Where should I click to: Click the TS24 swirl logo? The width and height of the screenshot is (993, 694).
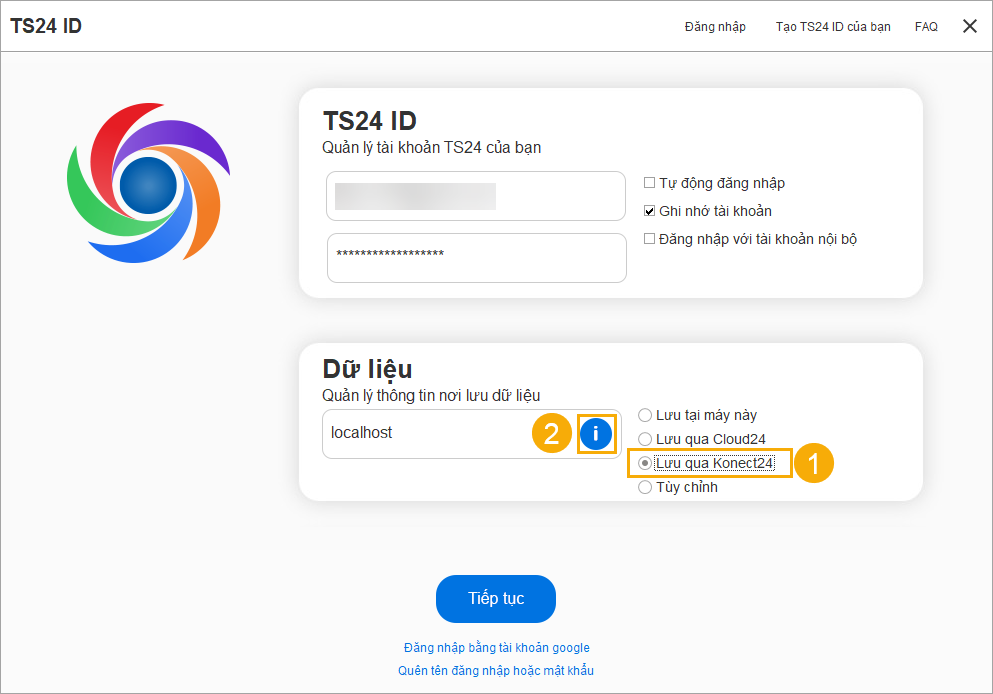[148, 183]
